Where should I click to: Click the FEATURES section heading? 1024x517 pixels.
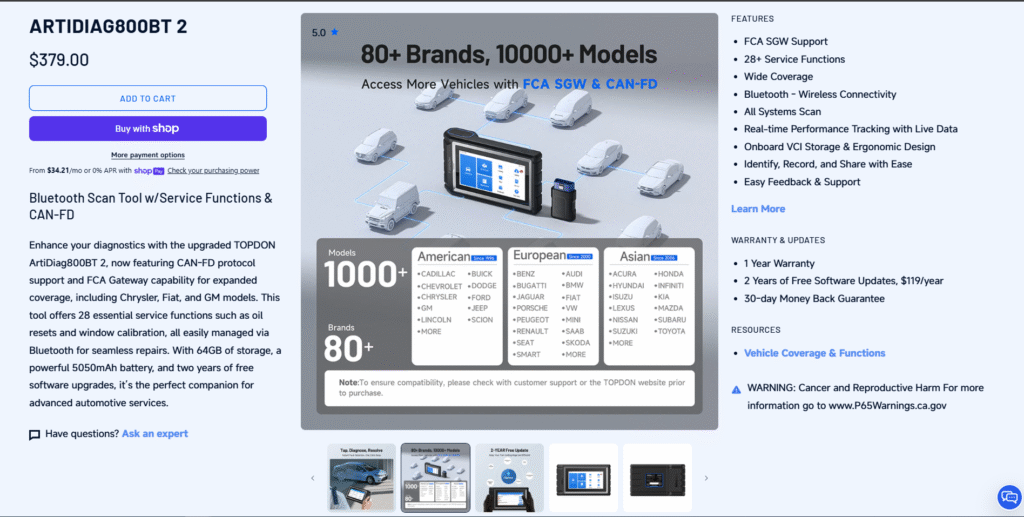click(x=752, y=19)
